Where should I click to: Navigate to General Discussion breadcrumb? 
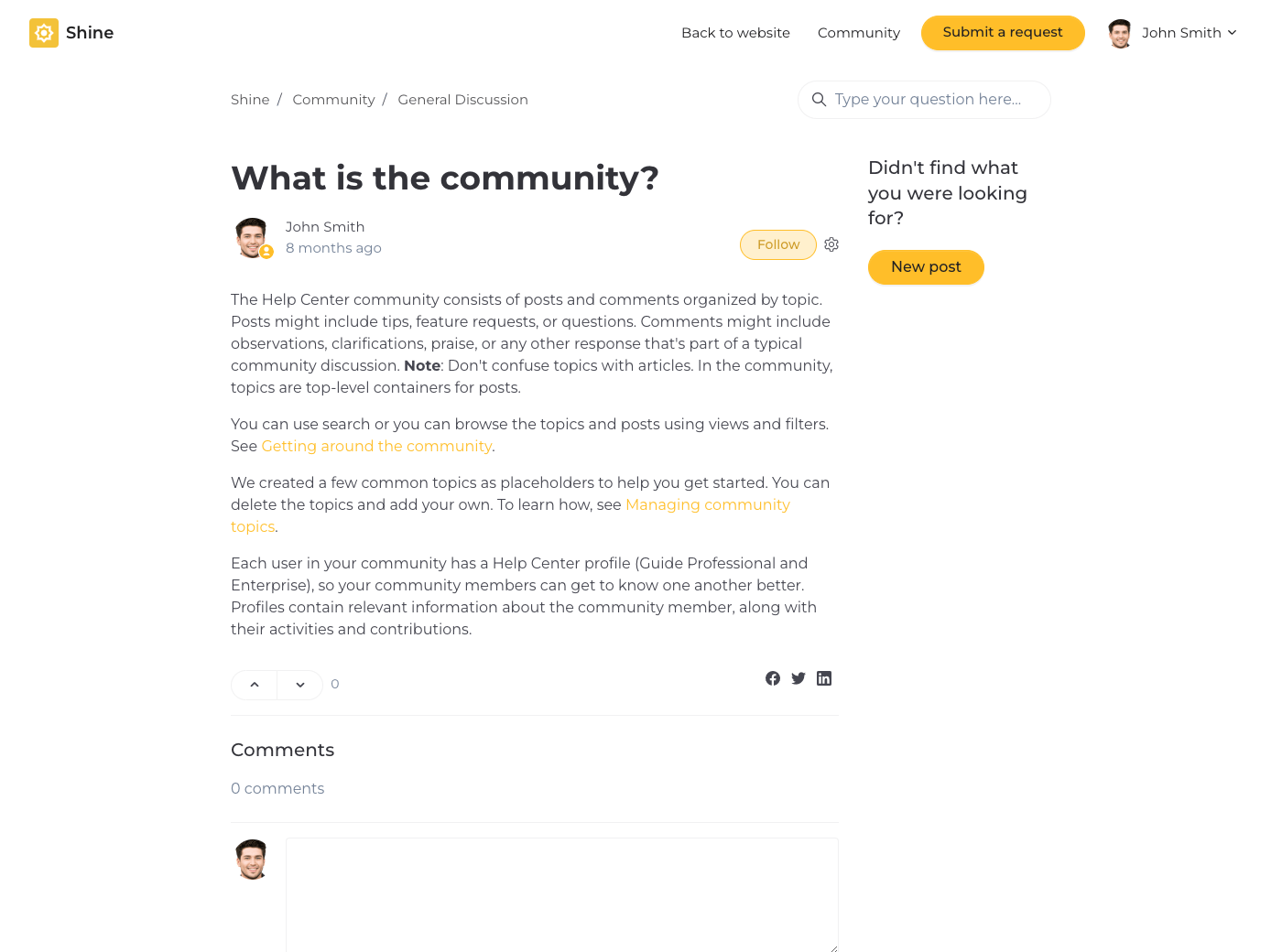(x=462, y=100)
